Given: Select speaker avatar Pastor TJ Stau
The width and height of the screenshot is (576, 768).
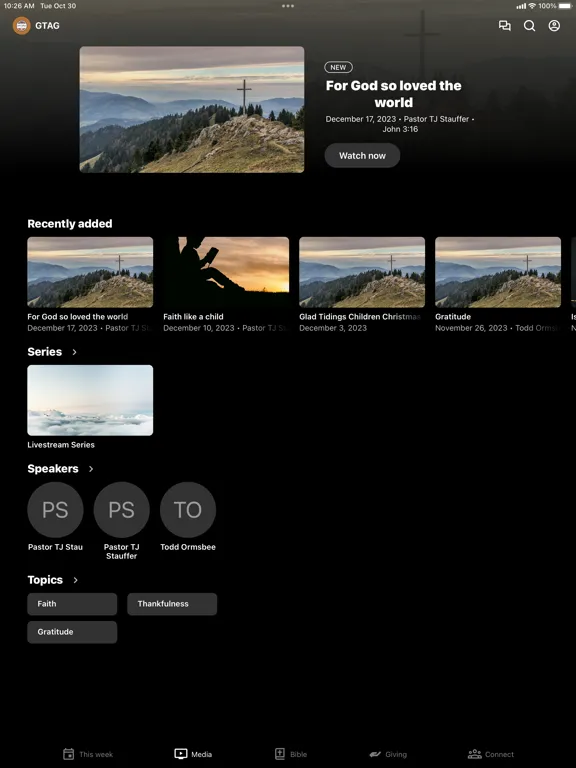Looking at the screenshot, I should click(55, 510).
